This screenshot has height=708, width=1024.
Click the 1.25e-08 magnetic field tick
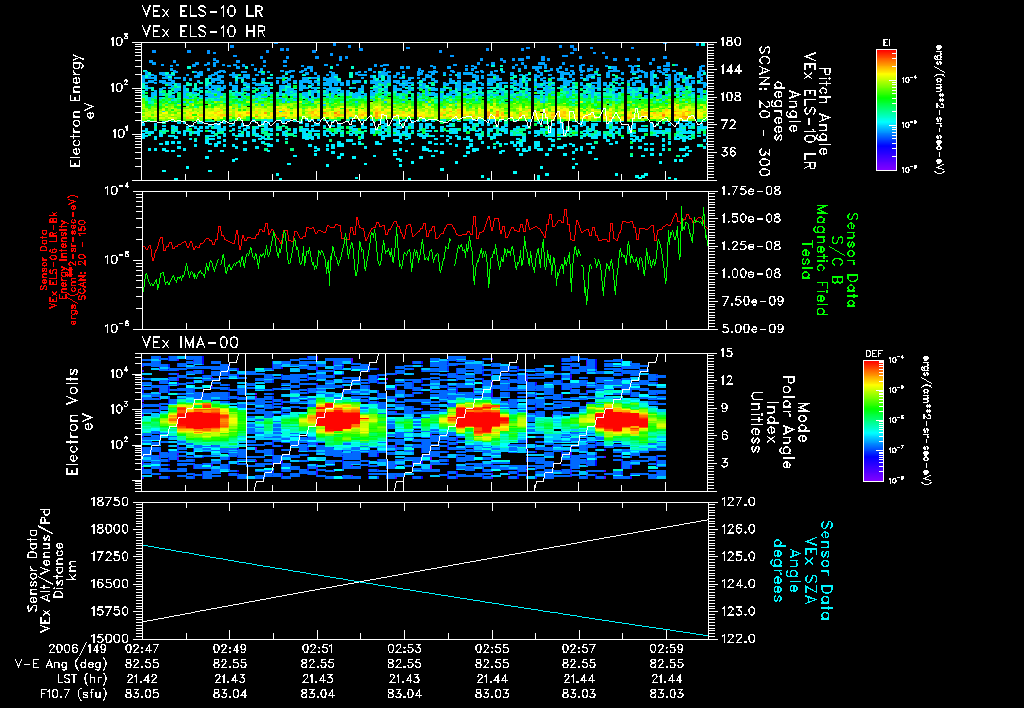[x=751, y=246]
